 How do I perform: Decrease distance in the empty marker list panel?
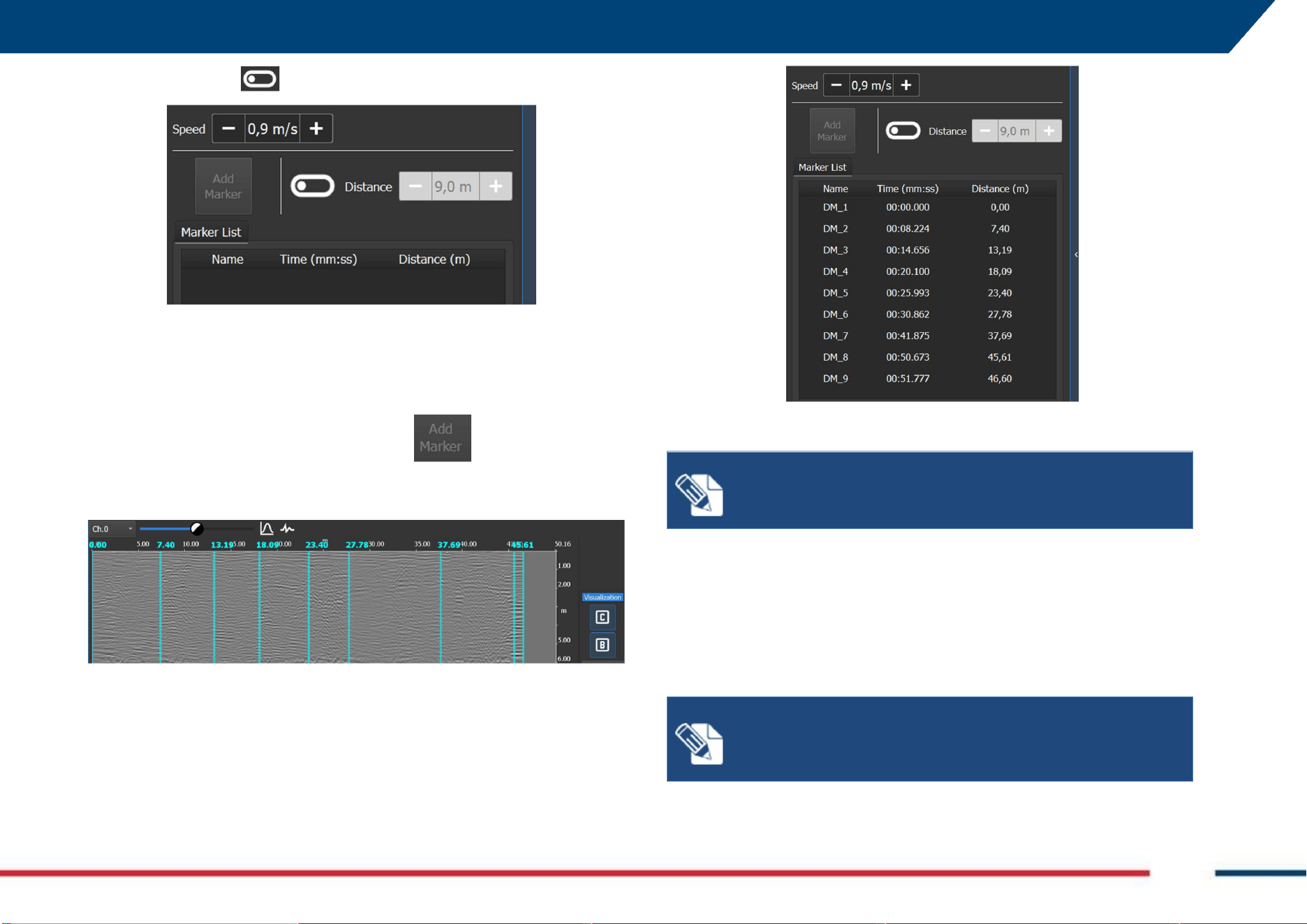click(x=415, y=187)
